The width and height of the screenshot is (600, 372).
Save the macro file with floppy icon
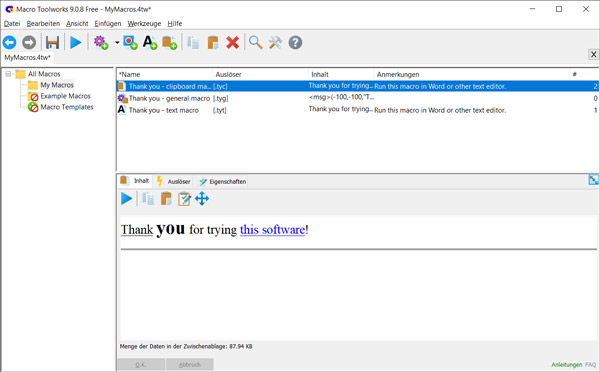pyautogui.click(x=52, y=42)
